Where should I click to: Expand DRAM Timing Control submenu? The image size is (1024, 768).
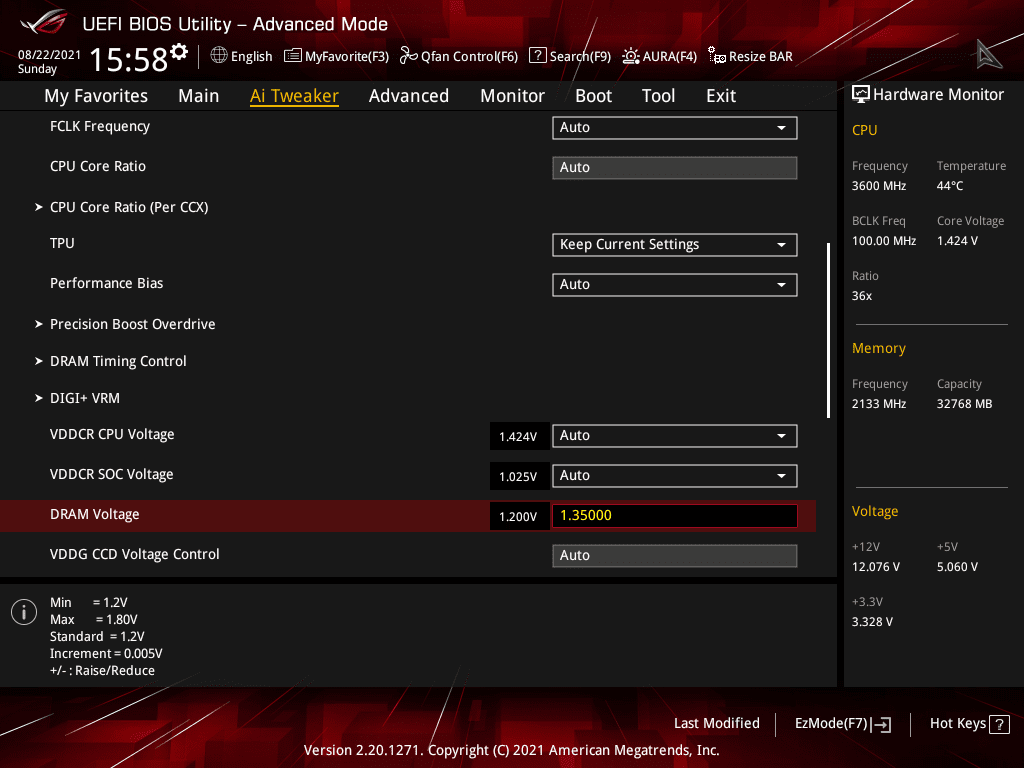(118, 361)
